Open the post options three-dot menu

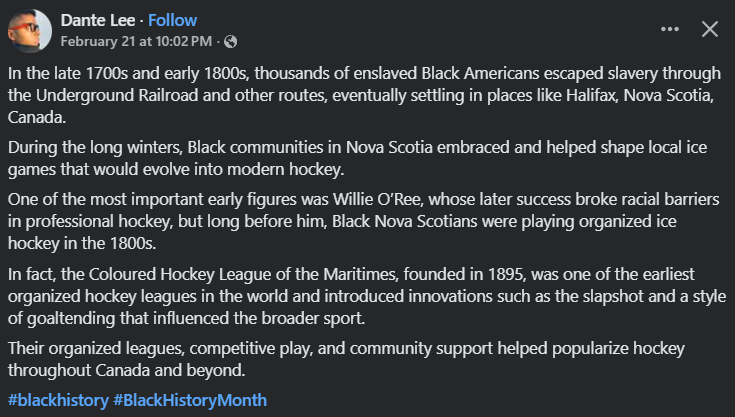[670, 29]
